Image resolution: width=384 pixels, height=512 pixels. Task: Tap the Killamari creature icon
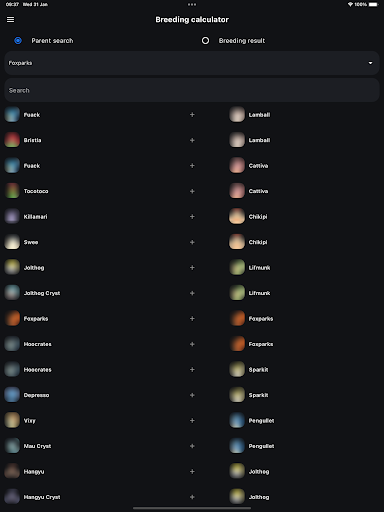[12, 217]
